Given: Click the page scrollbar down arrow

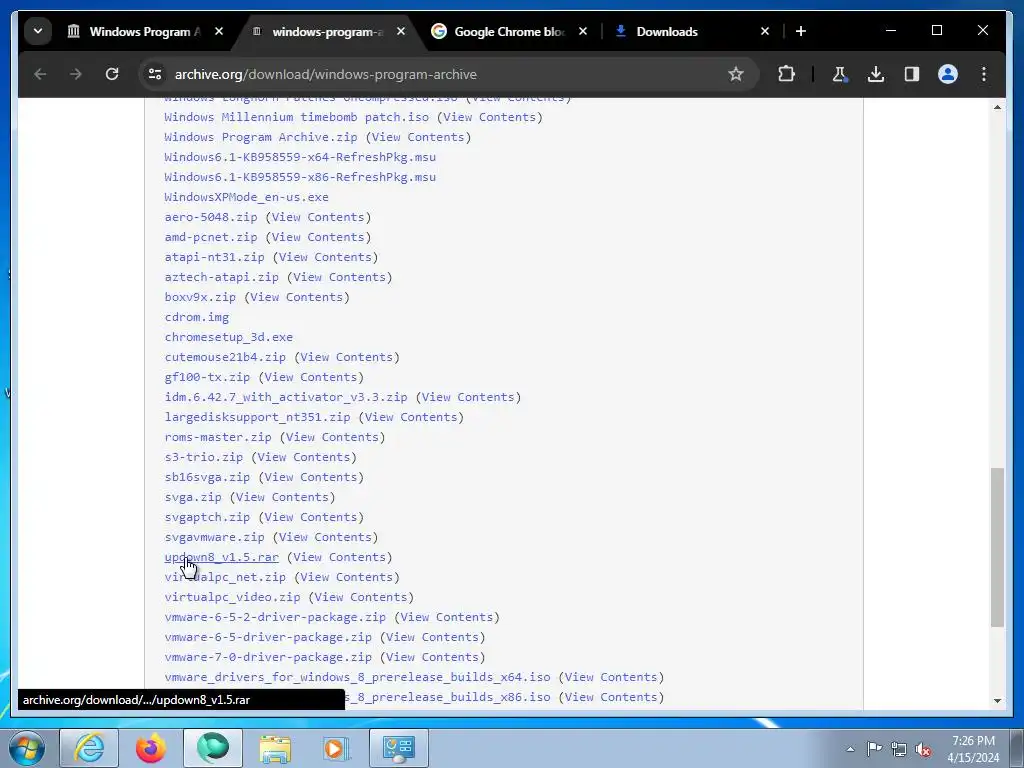Looking at the screenshot, I should 997,701.
